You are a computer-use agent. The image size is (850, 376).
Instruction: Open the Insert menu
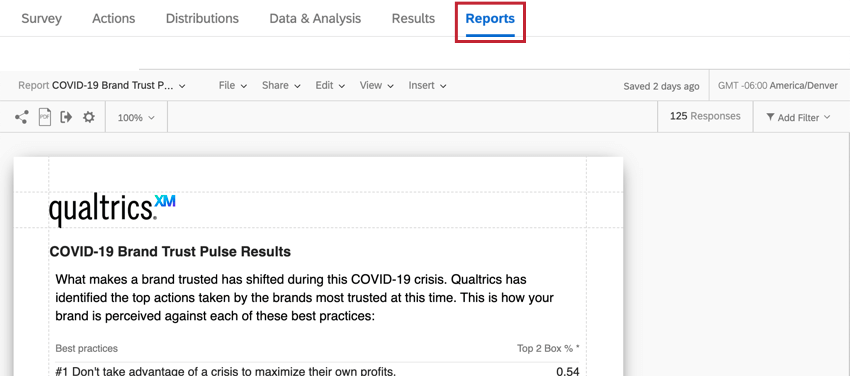[427, 86]
